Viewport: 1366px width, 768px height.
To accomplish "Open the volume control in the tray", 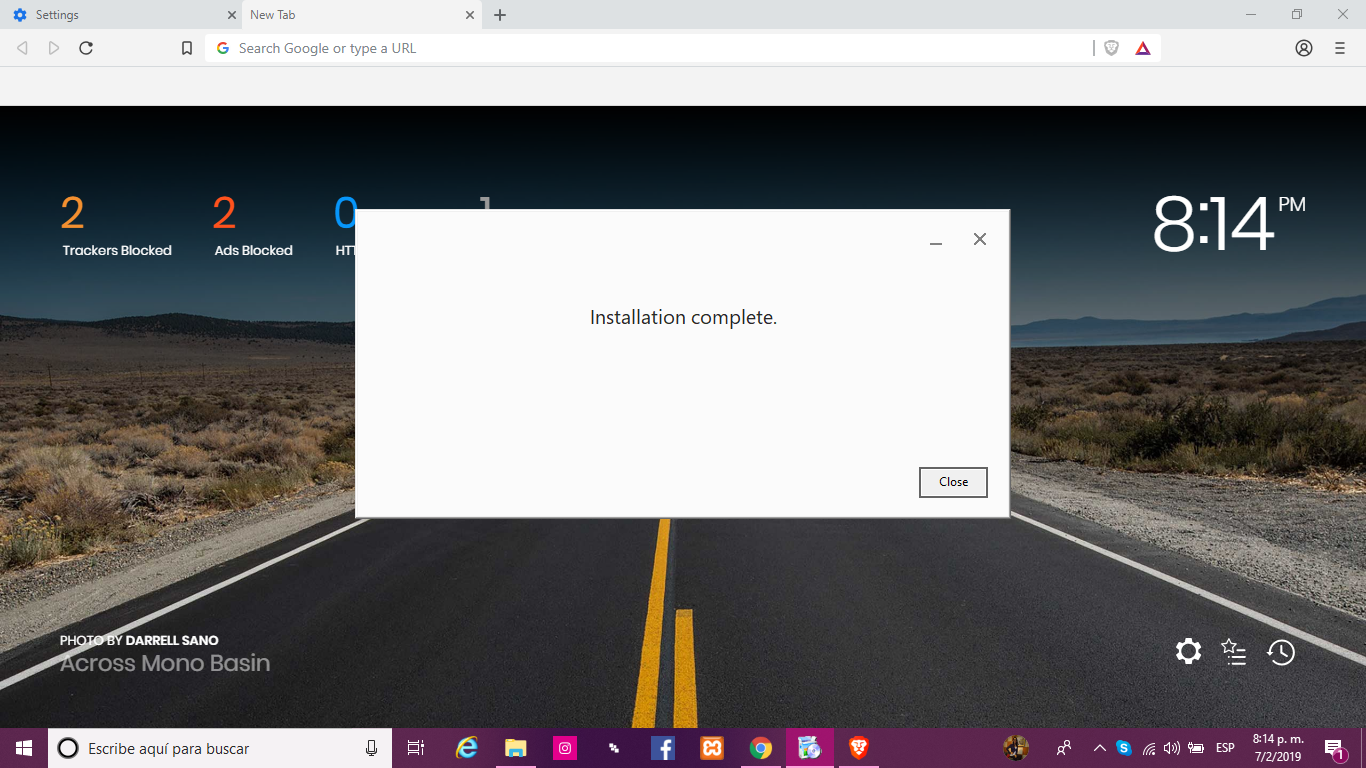I will [x=1172, y=748].
